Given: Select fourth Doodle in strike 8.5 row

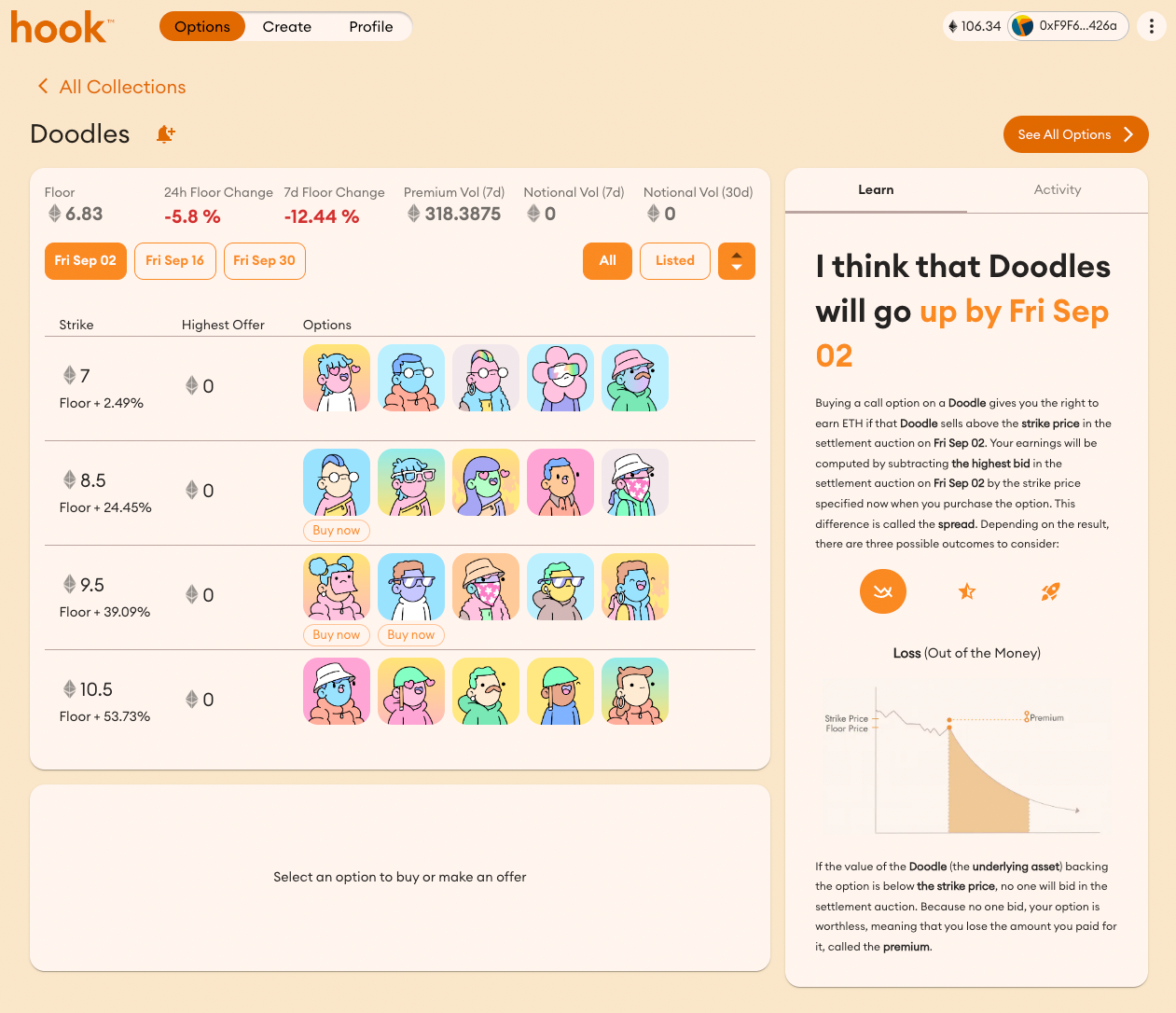Looking at the screenshot, I should [x=560, y=482].
